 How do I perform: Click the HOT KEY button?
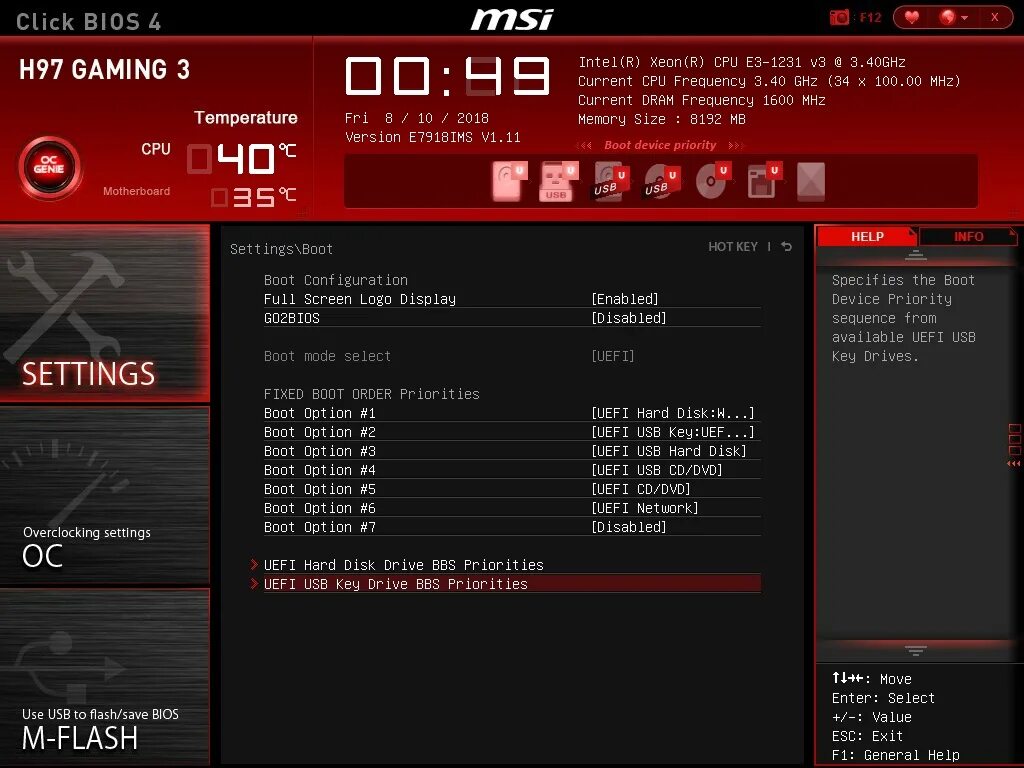[x=733, y=247]
